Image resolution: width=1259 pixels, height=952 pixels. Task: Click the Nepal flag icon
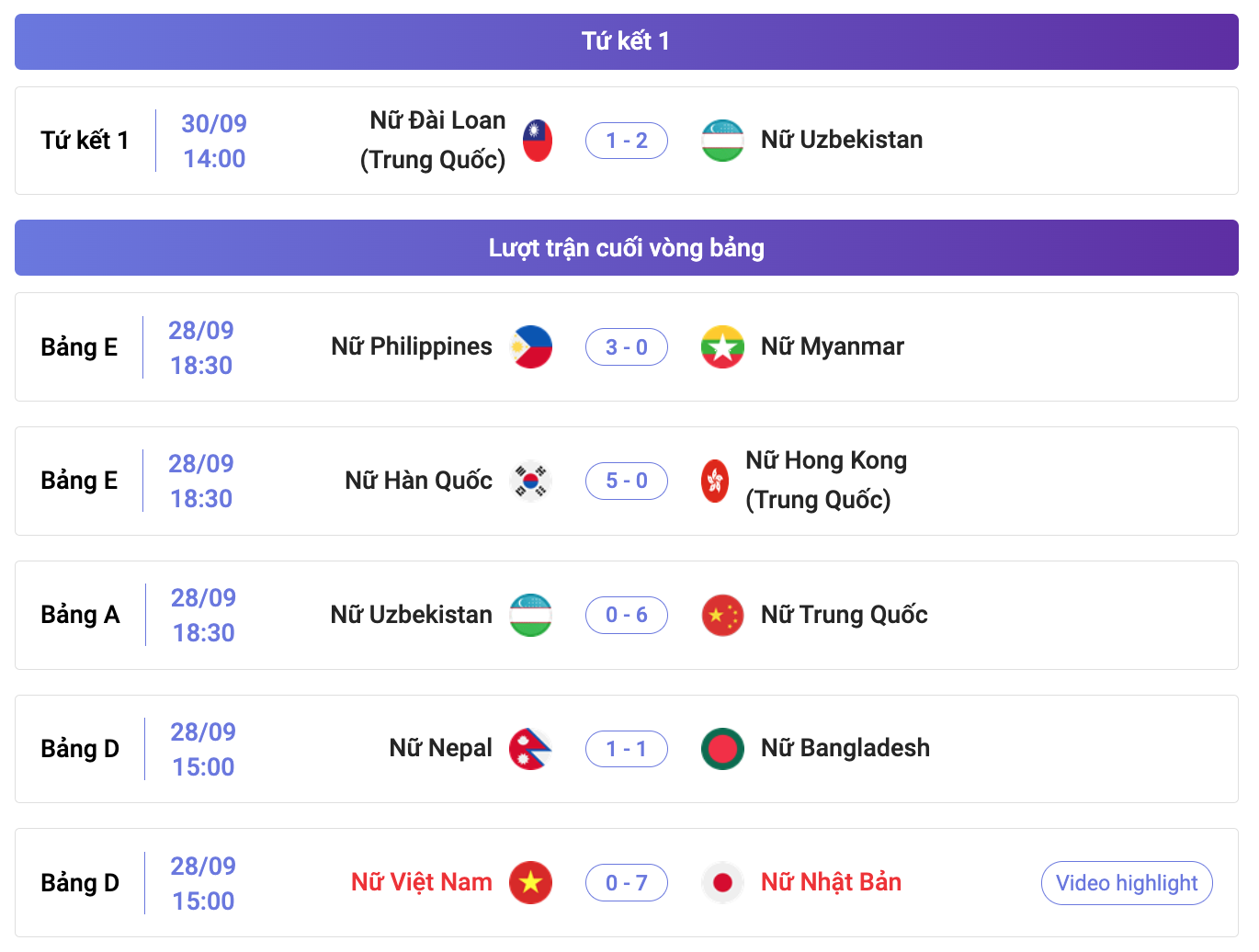(x=531, y=749)
